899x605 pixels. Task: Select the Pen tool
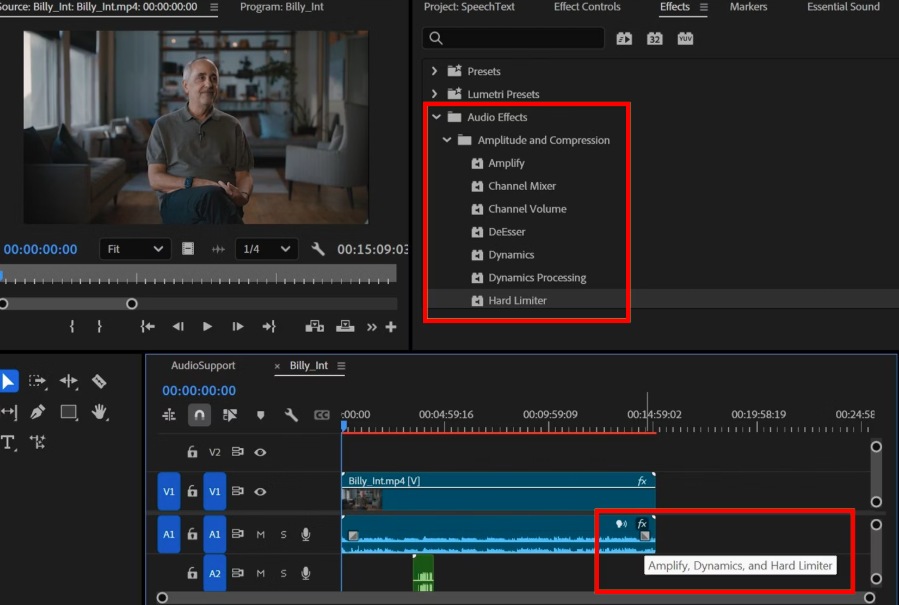(x=37, y=411)
